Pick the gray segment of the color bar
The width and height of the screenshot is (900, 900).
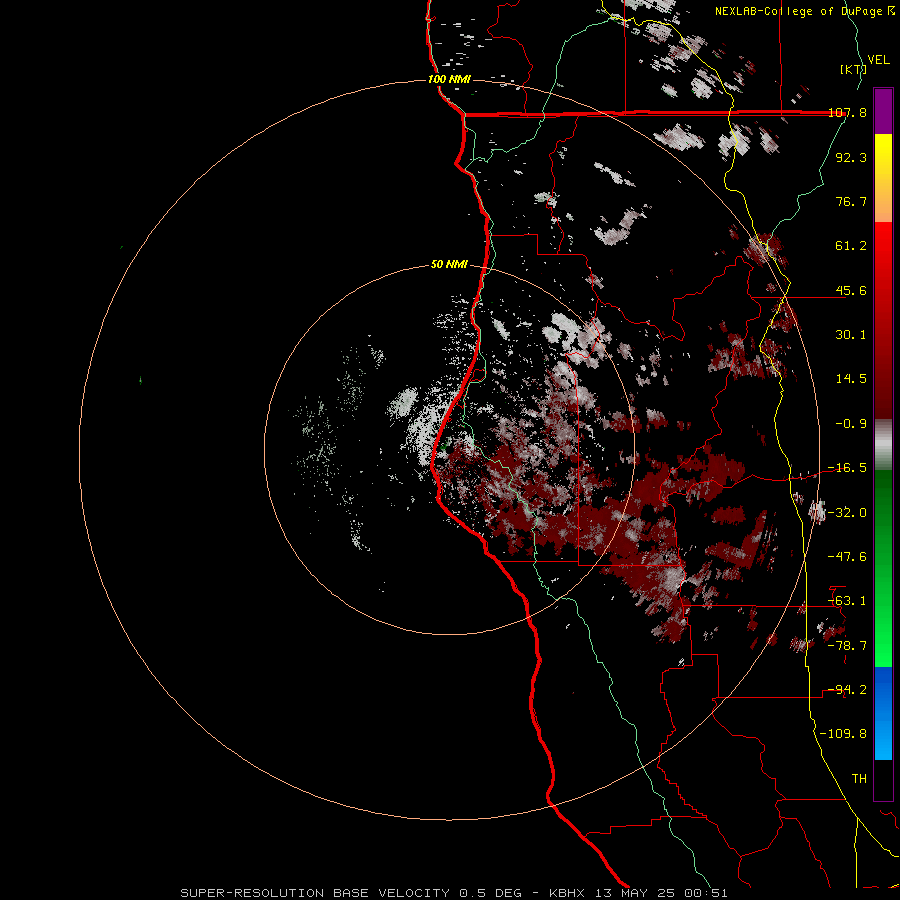(883, 445)
